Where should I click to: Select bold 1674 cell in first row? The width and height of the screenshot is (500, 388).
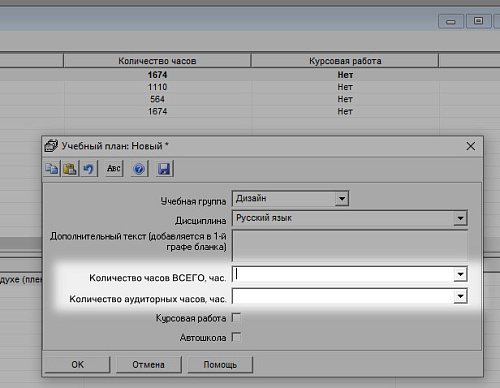click(157, 75)
